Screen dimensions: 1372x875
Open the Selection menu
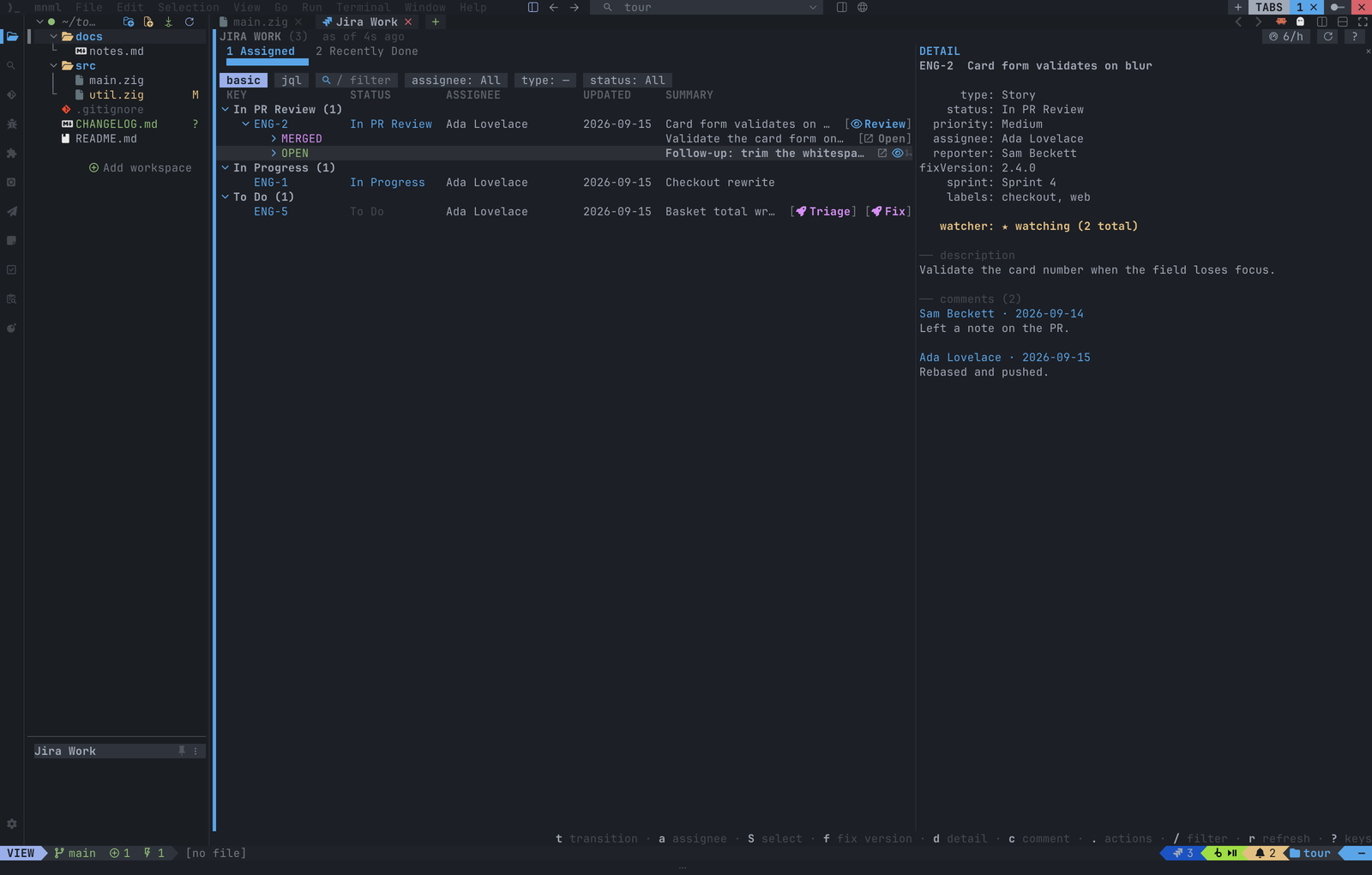click(x=189, y=7)
